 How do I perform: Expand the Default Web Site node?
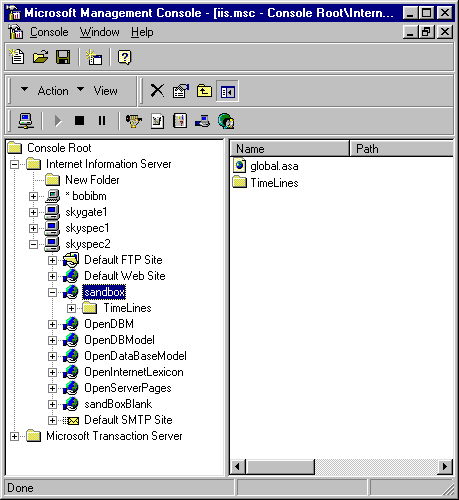point(52,276)
